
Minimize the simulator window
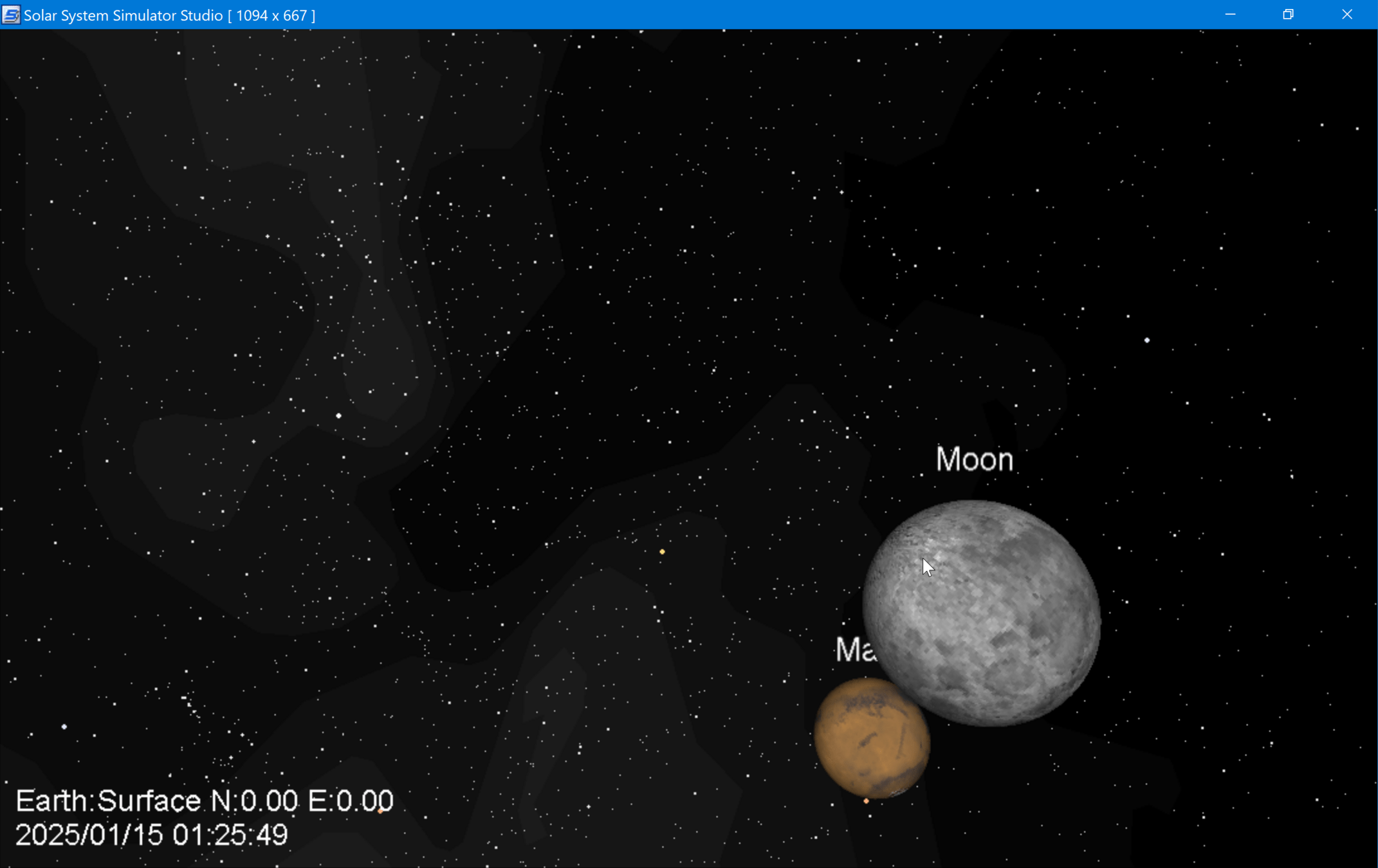[x=1230, y=15]
